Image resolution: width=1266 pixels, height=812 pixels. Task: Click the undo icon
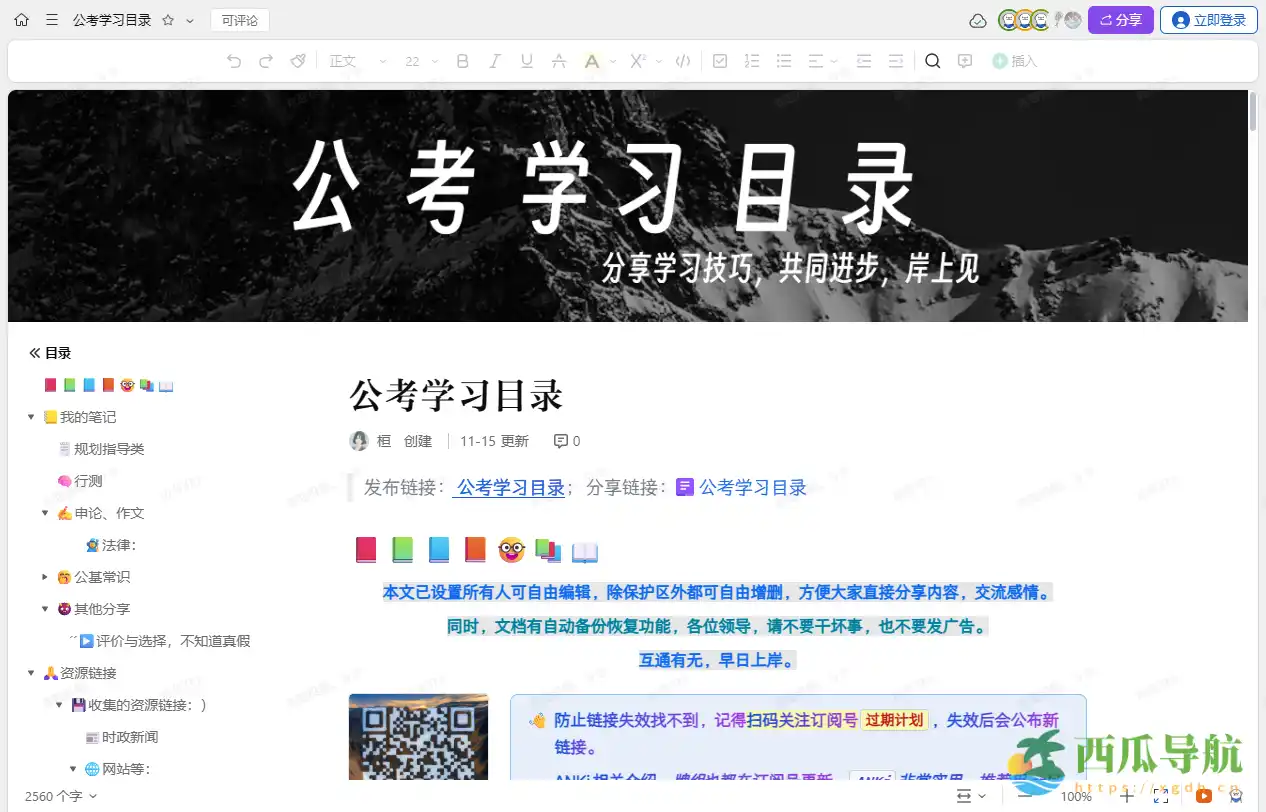[x=234, y=61]
